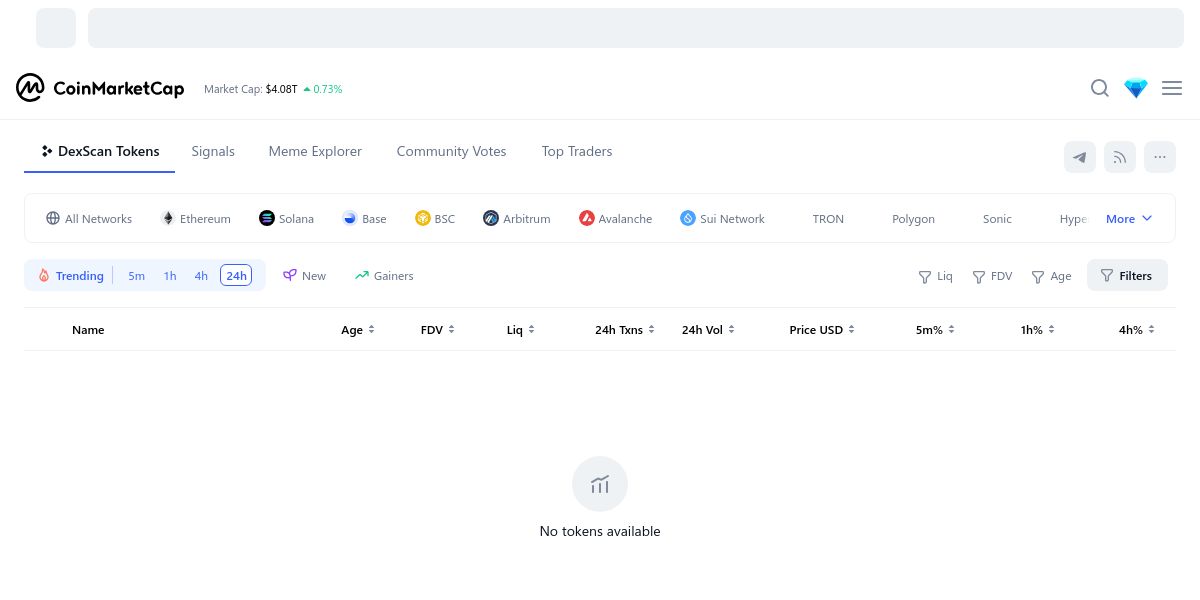The height and width of the screenshot is (600, 1200).
Task: Sort by 5m% column
Action: pyautogui.click(x=935, y=329)
